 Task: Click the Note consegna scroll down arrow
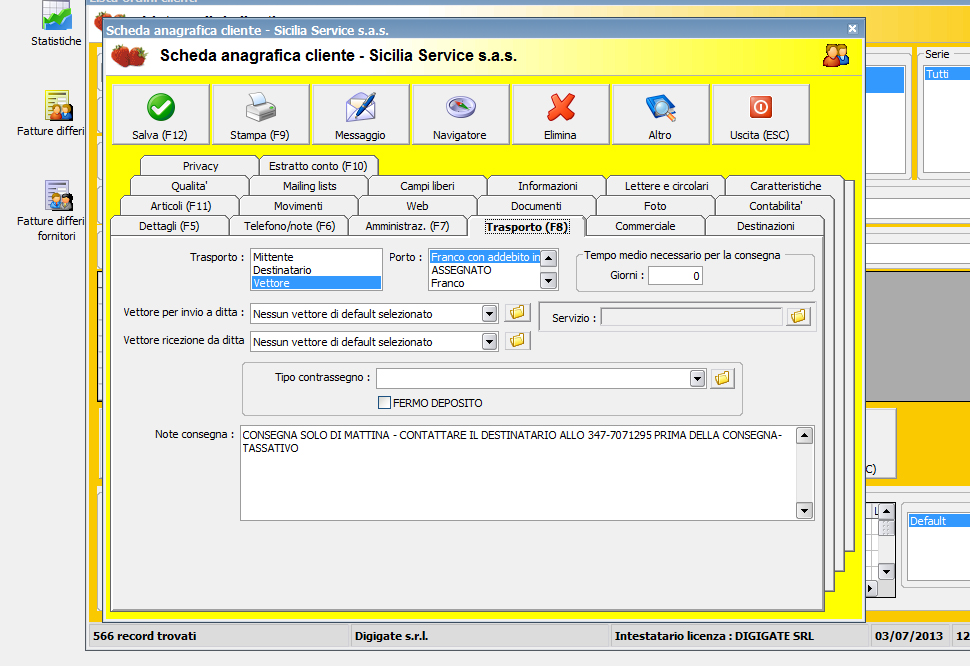coord(804,511)
